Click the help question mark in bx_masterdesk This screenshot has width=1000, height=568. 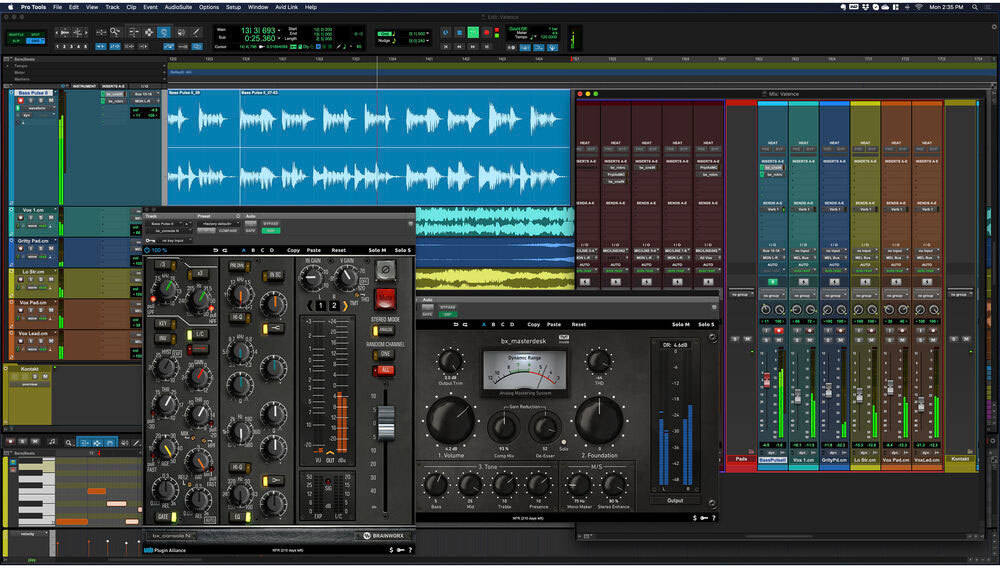tap(715, 518)
